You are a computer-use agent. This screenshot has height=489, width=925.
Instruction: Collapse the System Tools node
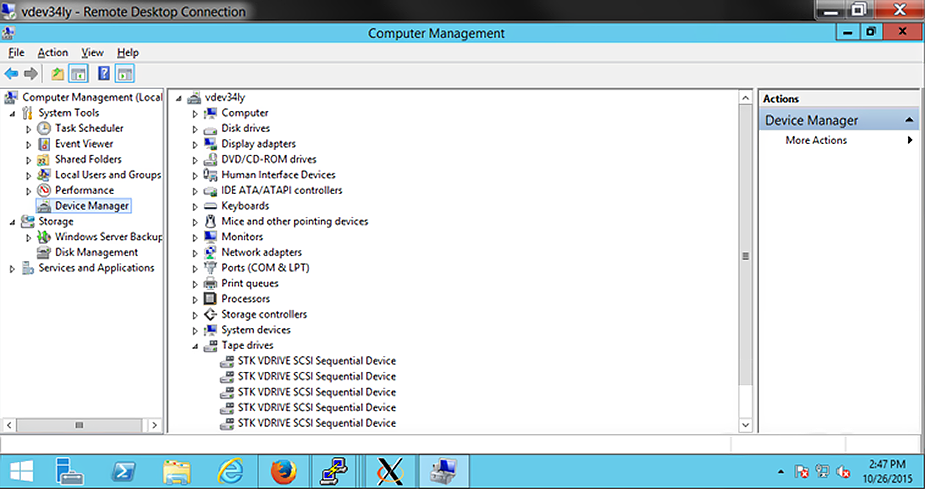(12, 114)
